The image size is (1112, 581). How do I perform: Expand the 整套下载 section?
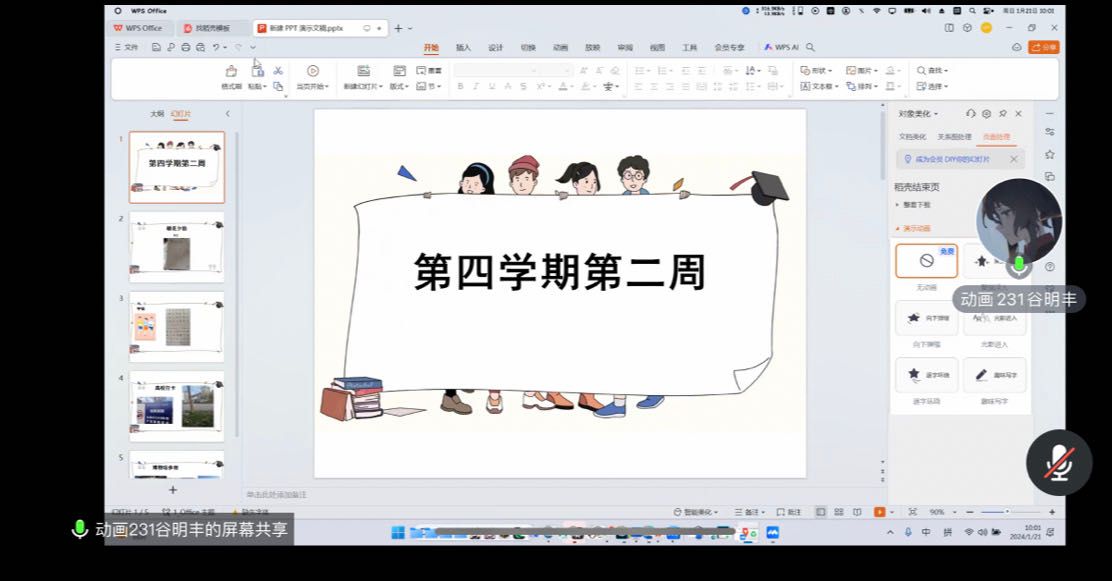914,205
